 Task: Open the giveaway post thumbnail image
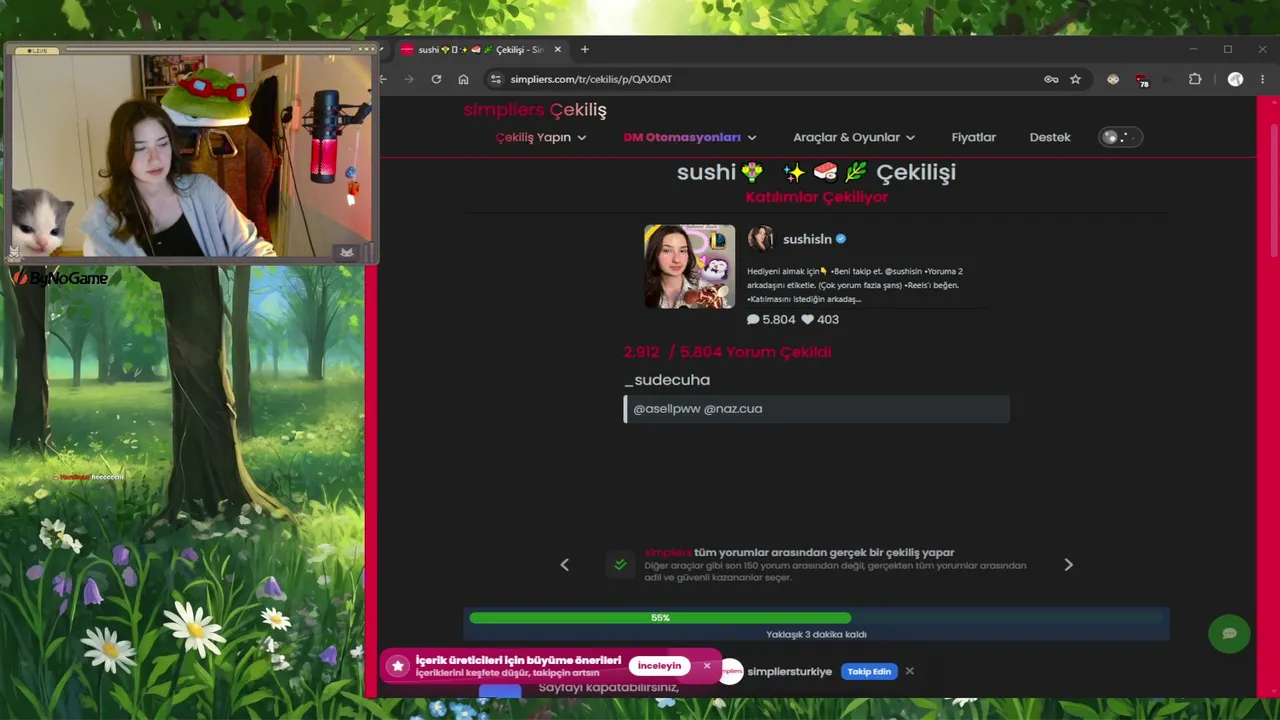coord(689,266)
